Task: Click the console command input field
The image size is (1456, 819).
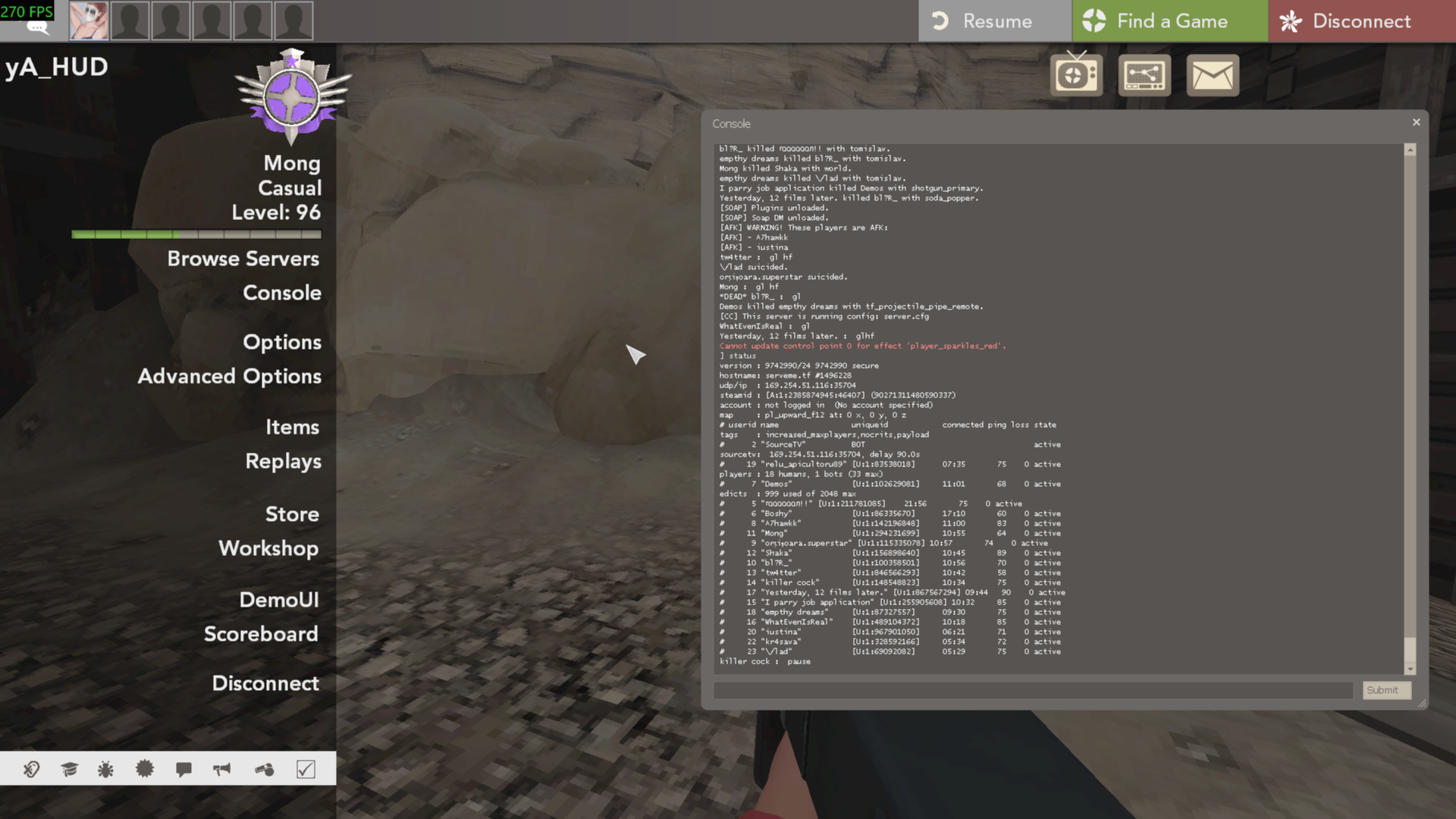Action: (x=1033, y=690)
